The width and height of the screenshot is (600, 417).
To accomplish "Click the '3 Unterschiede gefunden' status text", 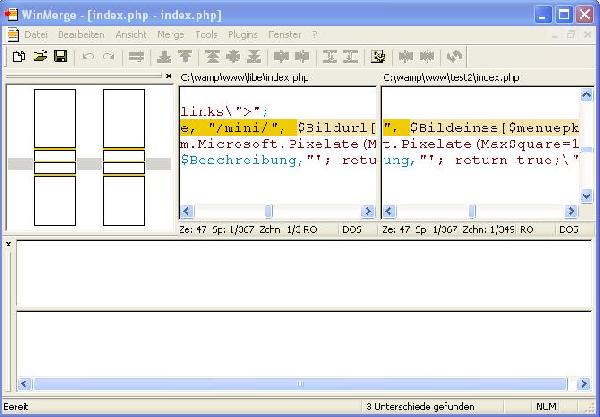I will click(x=420, y=406).
